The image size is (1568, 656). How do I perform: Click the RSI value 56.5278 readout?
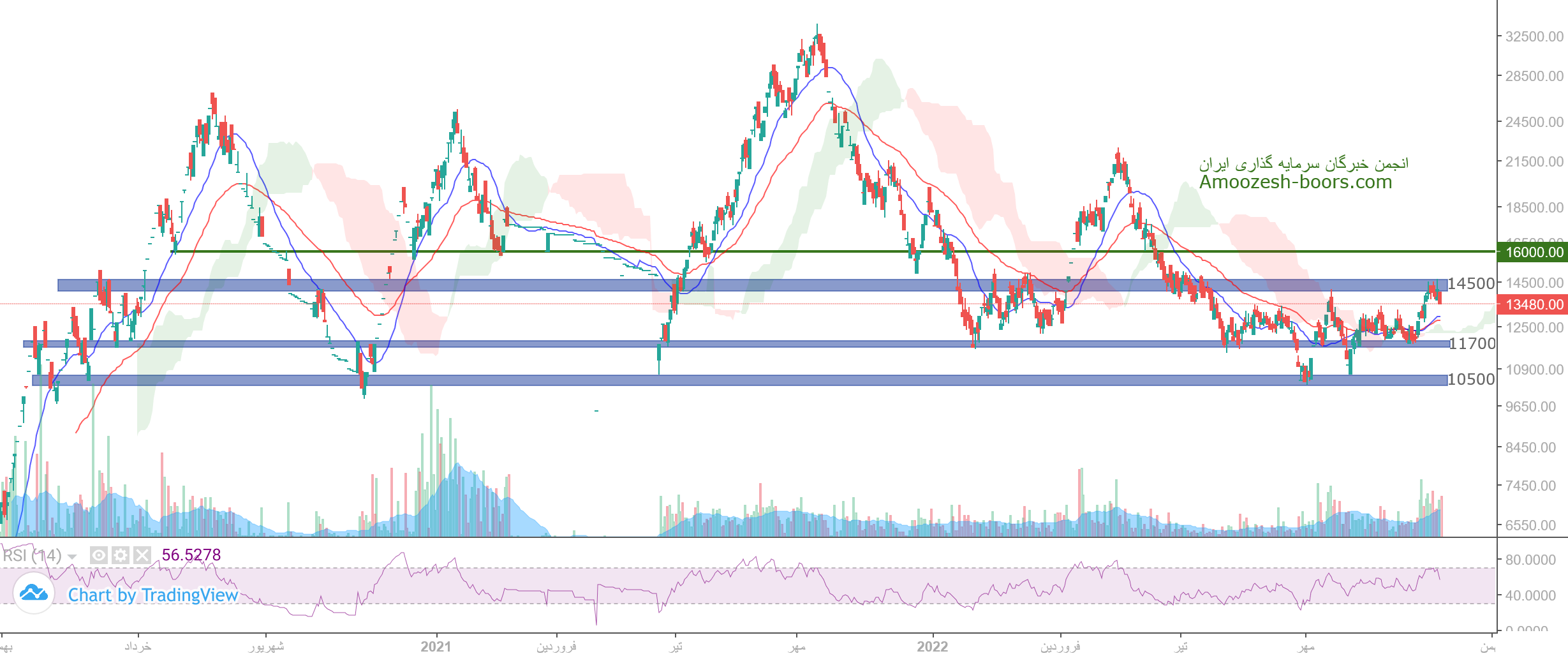pyautogui.click(x=191, y=555)
